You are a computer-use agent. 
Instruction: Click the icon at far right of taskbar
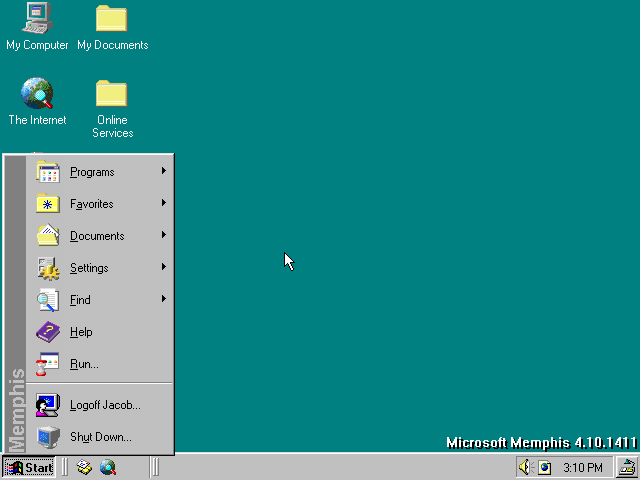[x=628, y=467]
